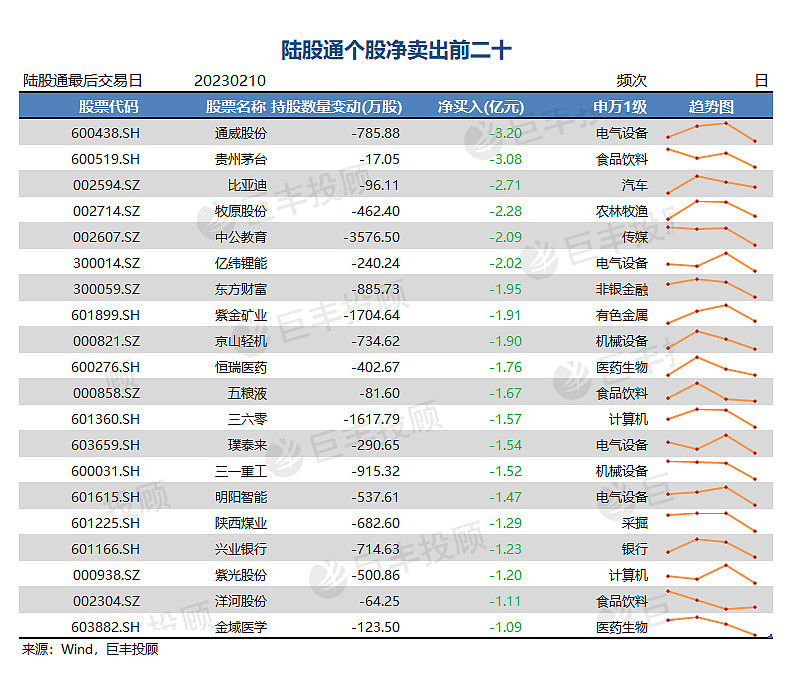Select stock name 恒瑞医药
The image size is (793, 683).
point(241,367)
